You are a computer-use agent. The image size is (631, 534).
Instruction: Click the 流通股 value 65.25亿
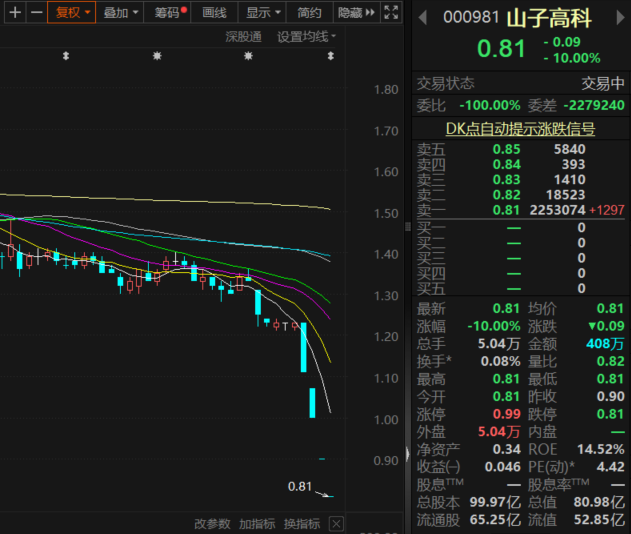pos(495,520)
